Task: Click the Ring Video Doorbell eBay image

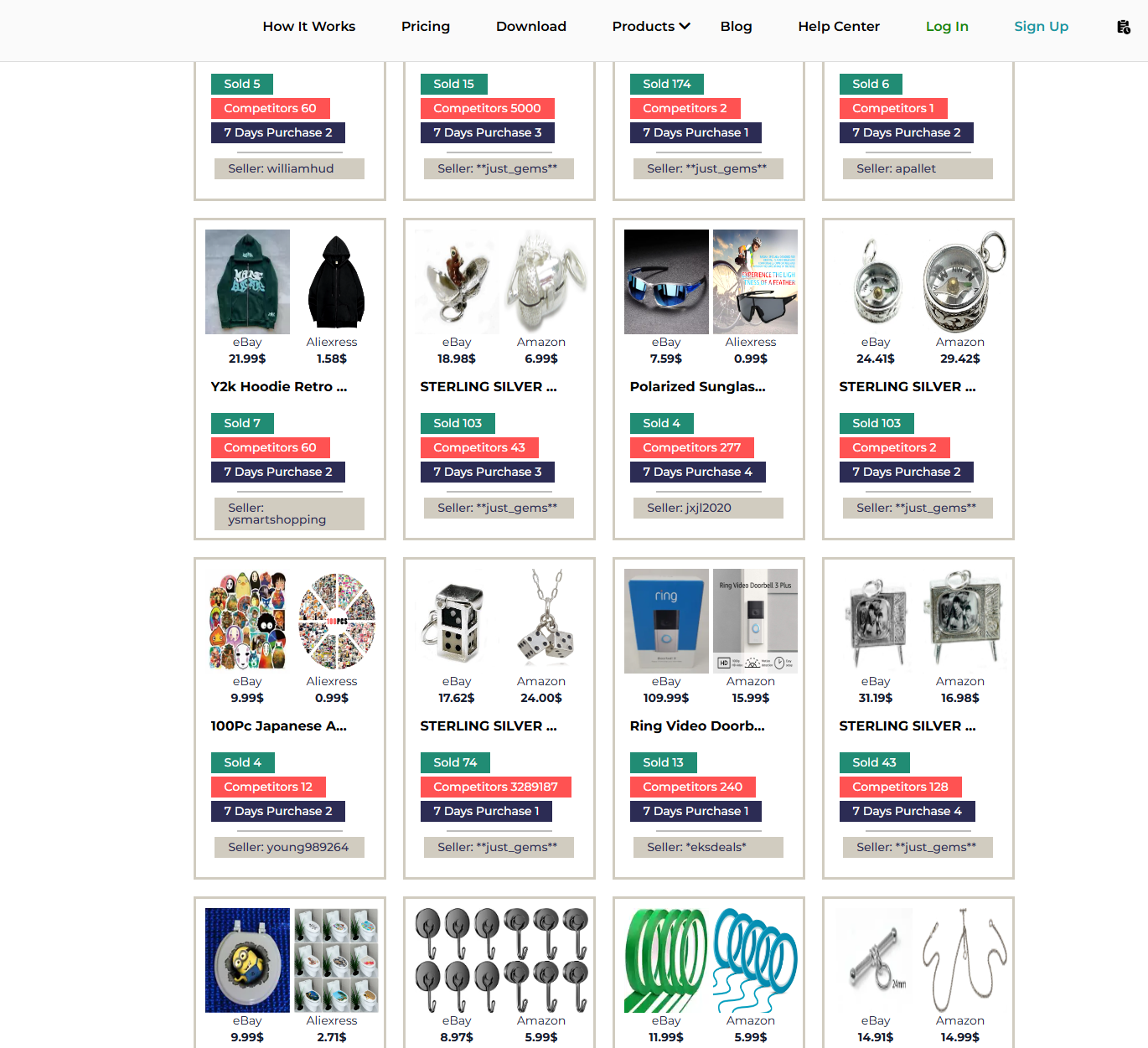Action: pyautogui.click(x=666, y=621)
